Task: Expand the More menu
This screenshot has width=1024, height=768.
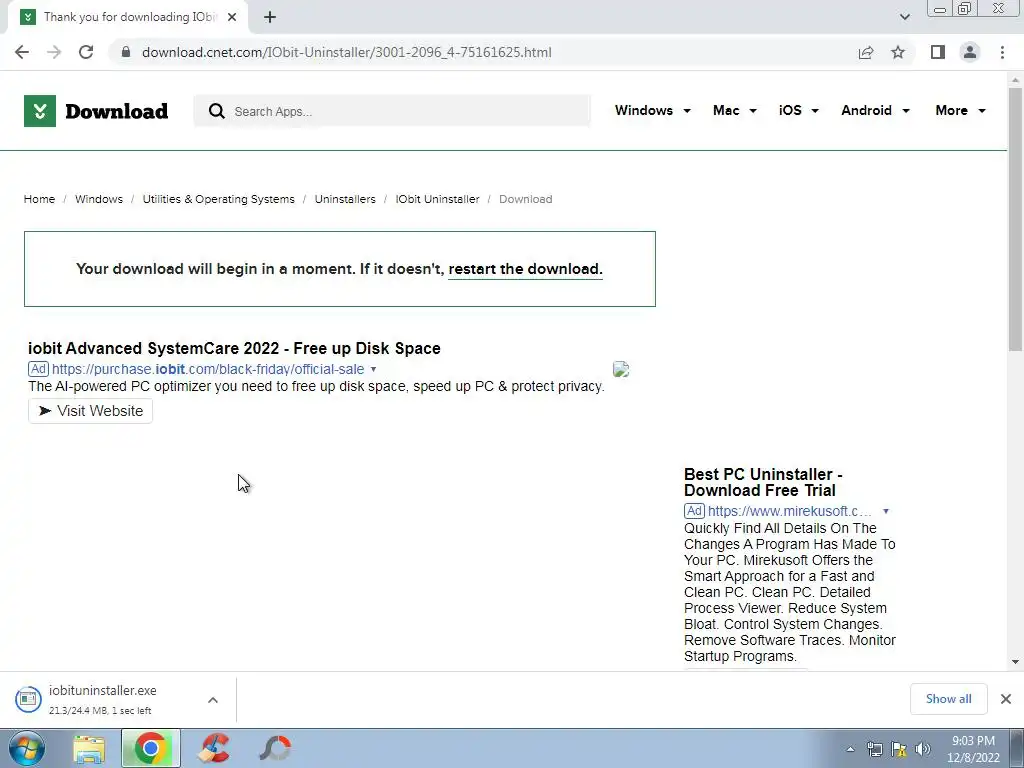Action: pyautogui.click(x=960, y=110)
